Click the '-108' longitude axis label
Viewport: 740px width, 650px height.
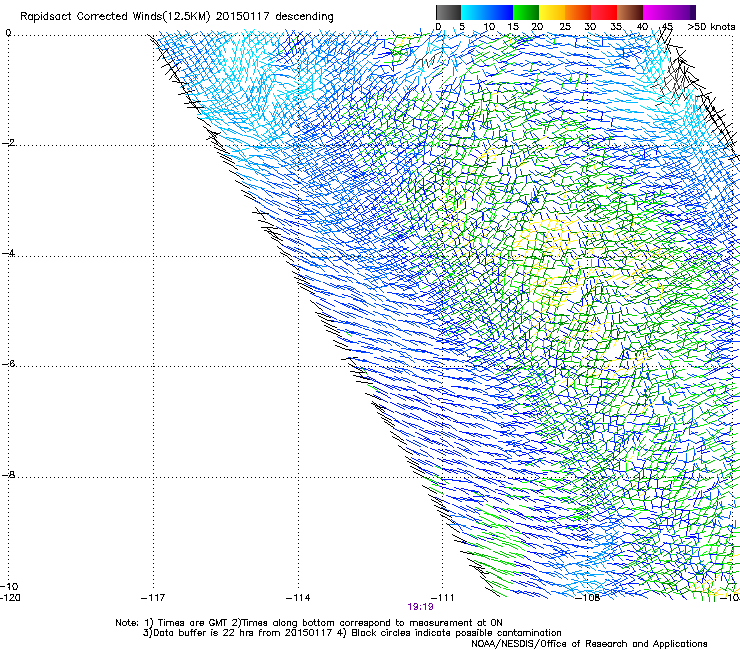point(588,598)
